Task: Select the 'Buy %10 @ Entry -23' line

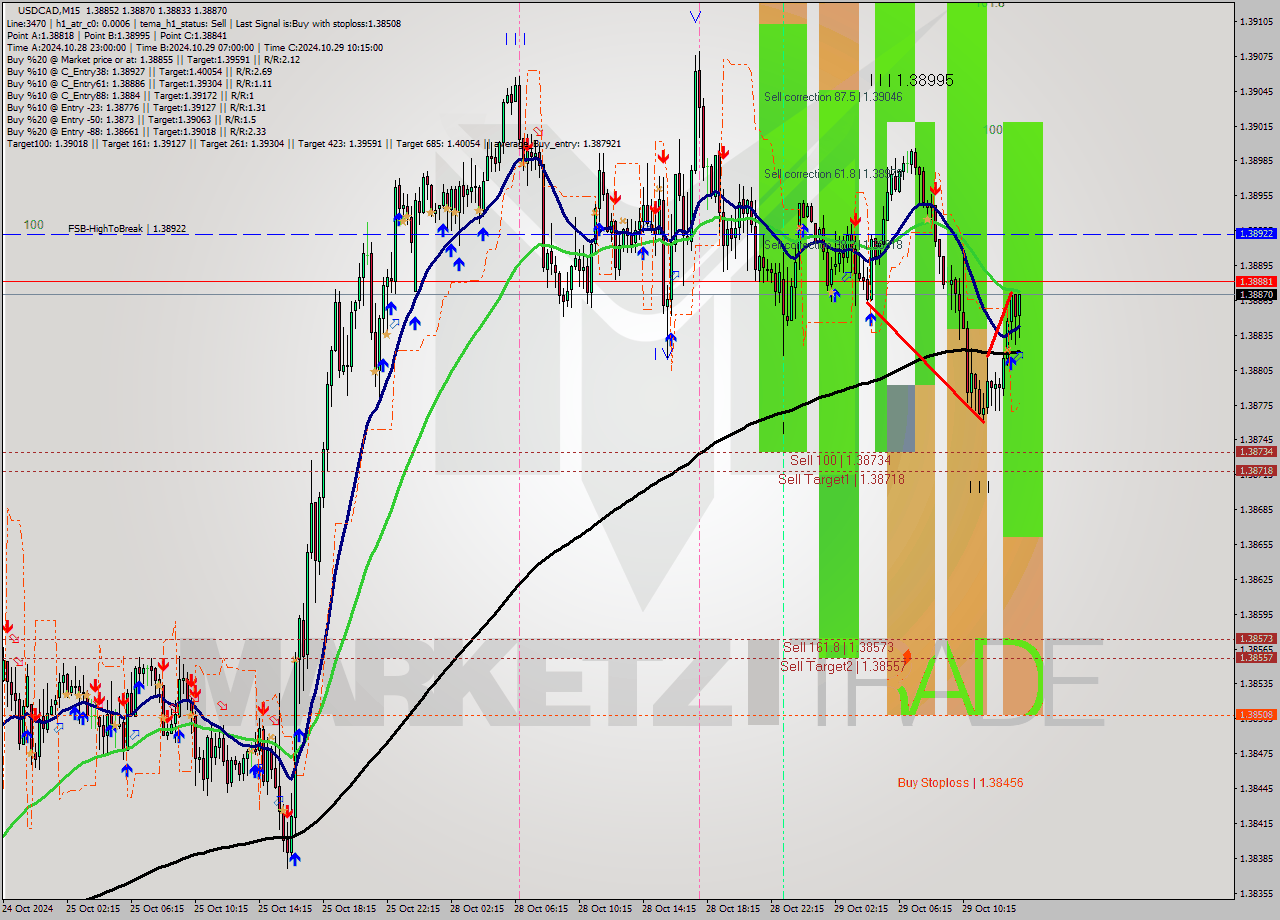Action: coord(136,107)
